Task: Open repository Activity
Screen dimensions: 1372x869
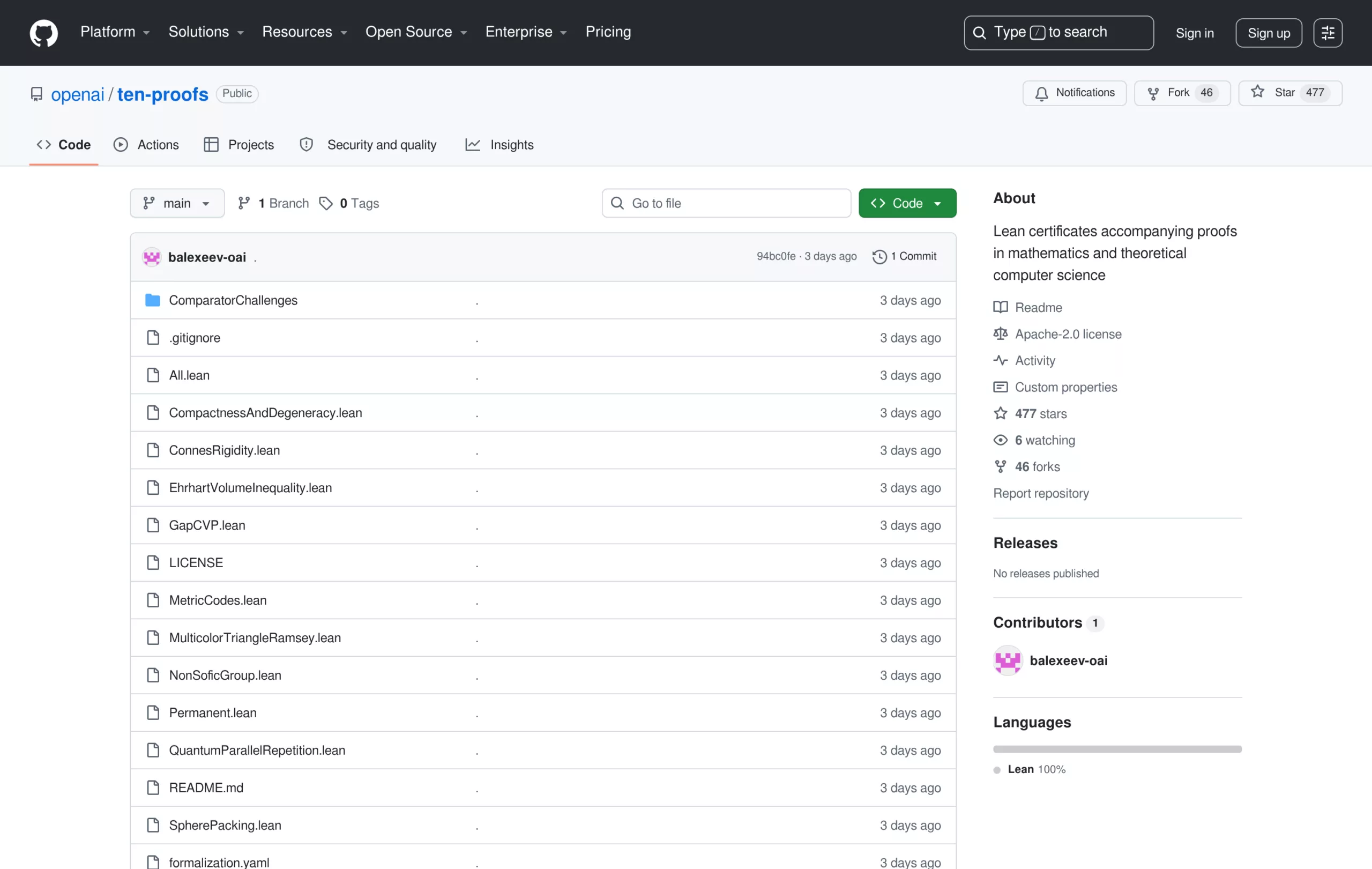Action: coord(1024,361)
